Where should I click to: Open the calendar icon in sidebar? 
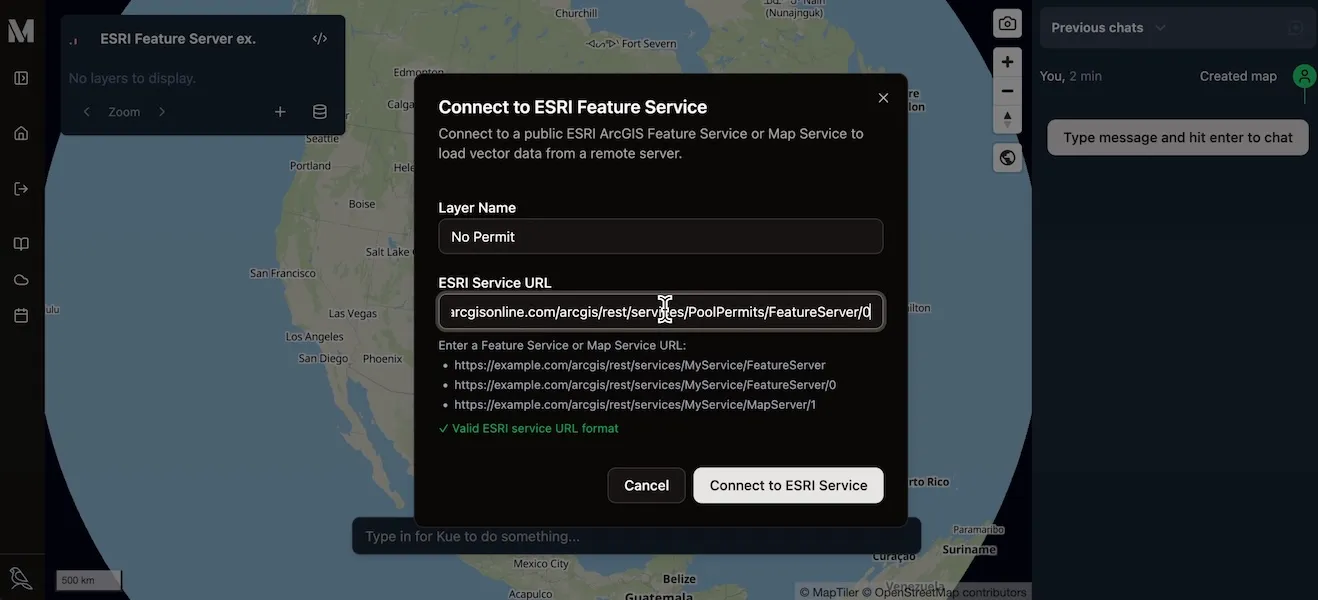[x=21, y=315]
